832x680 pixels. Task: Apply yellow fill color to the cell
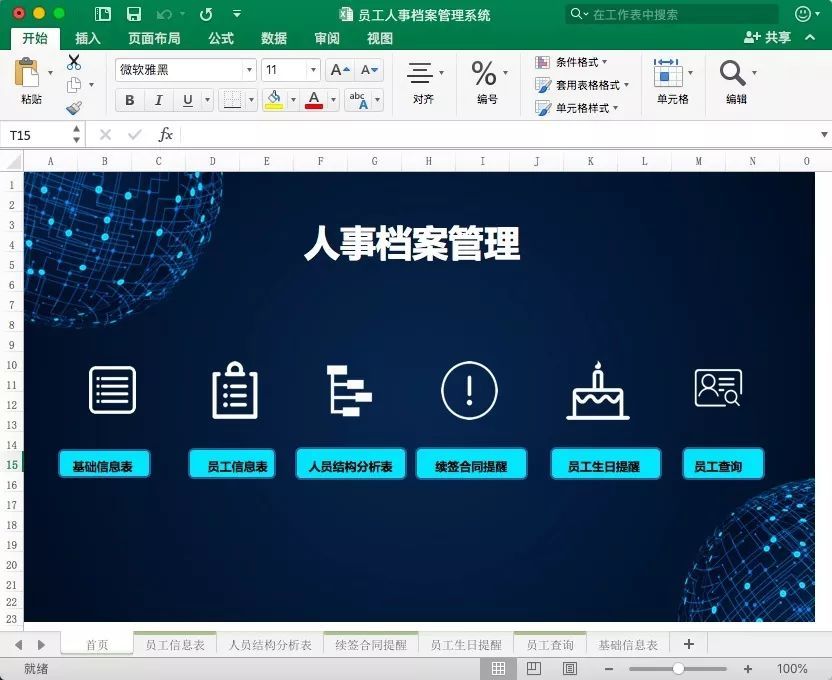pos(272,100)
